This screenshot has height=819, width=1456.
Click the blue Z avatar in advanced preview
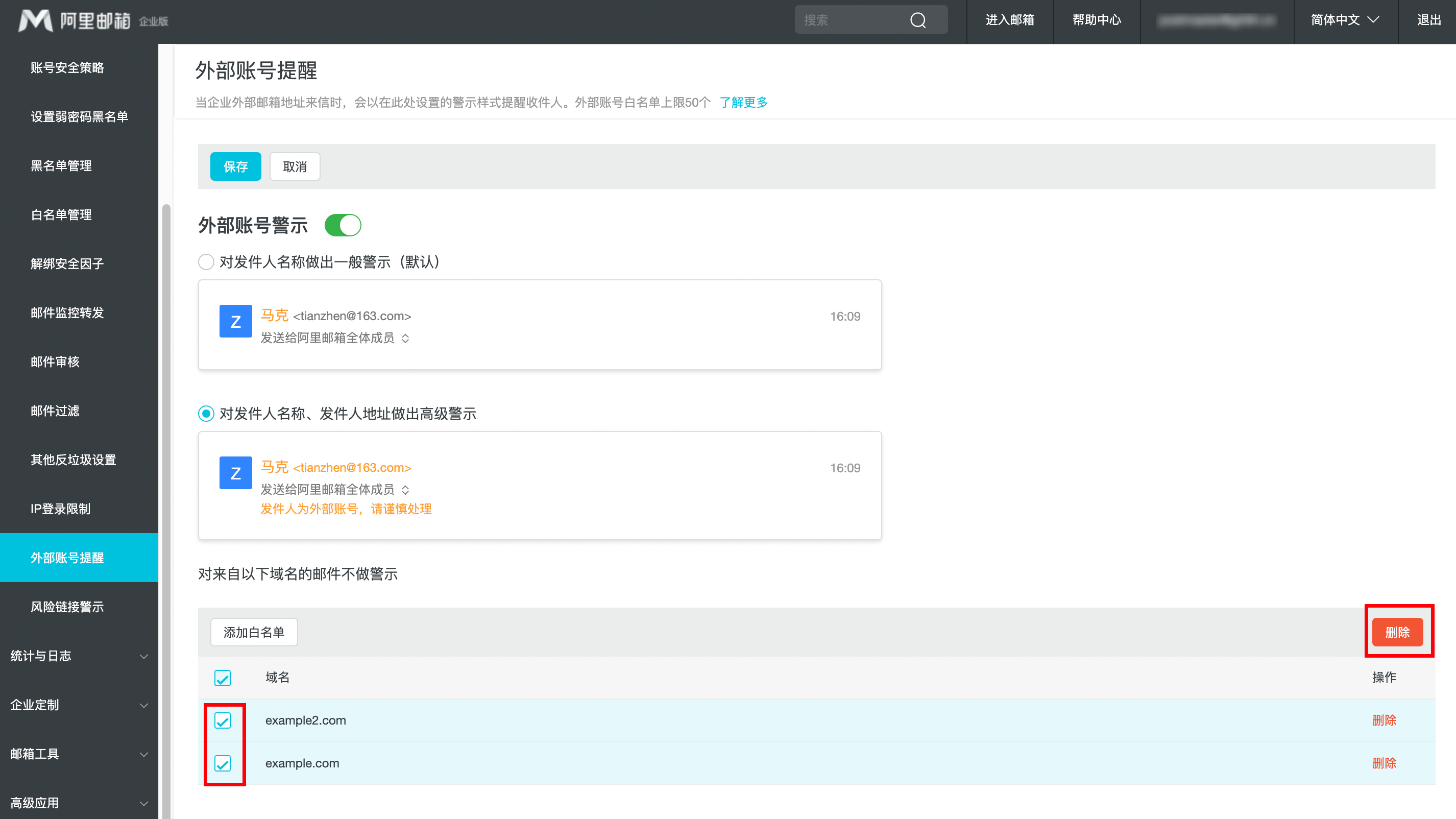click(235, 472)
